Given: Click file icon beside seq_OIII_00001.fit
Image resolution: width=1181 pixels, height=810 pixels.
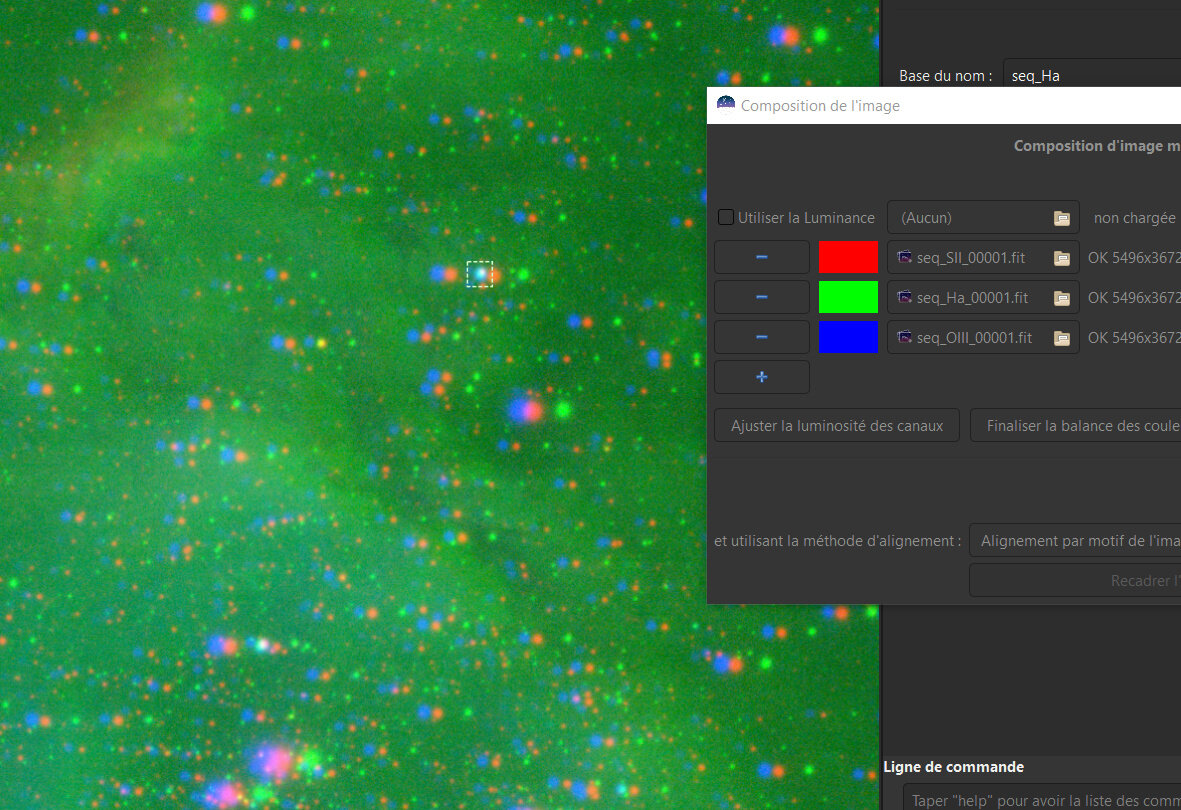Looking at the screenshot, I should click(x=905, y=337).
